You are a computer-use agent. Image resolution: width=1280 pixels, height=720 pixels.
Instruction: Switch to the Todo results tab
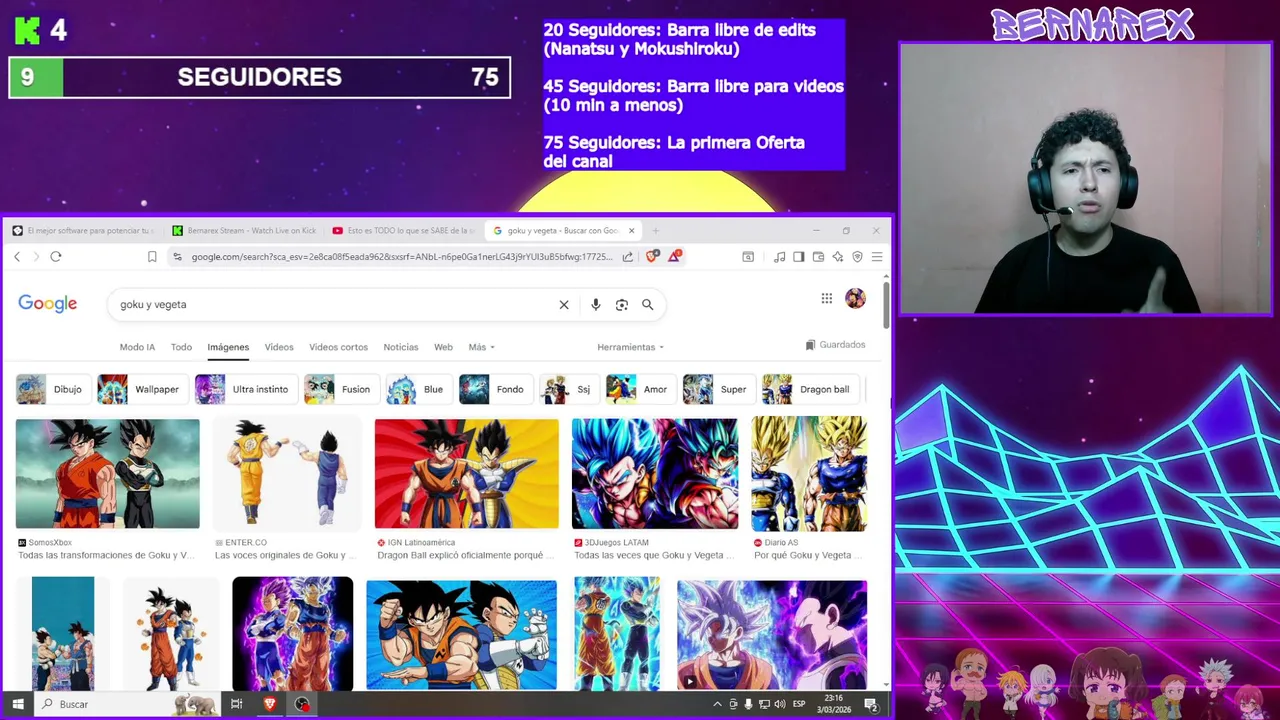(x=181, y=347)
